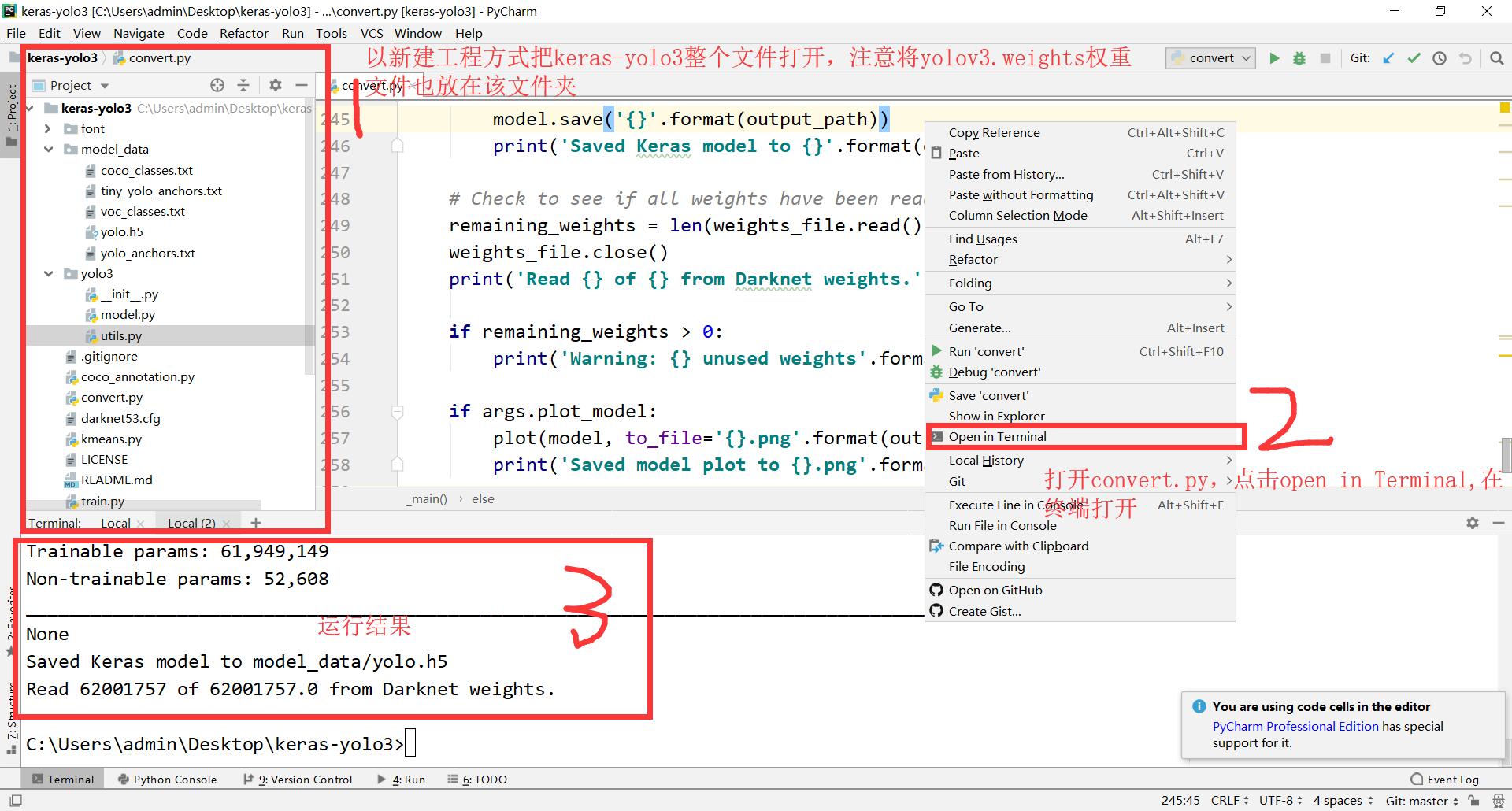Viewport: 1512px width, 811px height.
Task: Collapse the keras-yolo3 root folder
Action: pyautogui.click(x=30, y=108)
